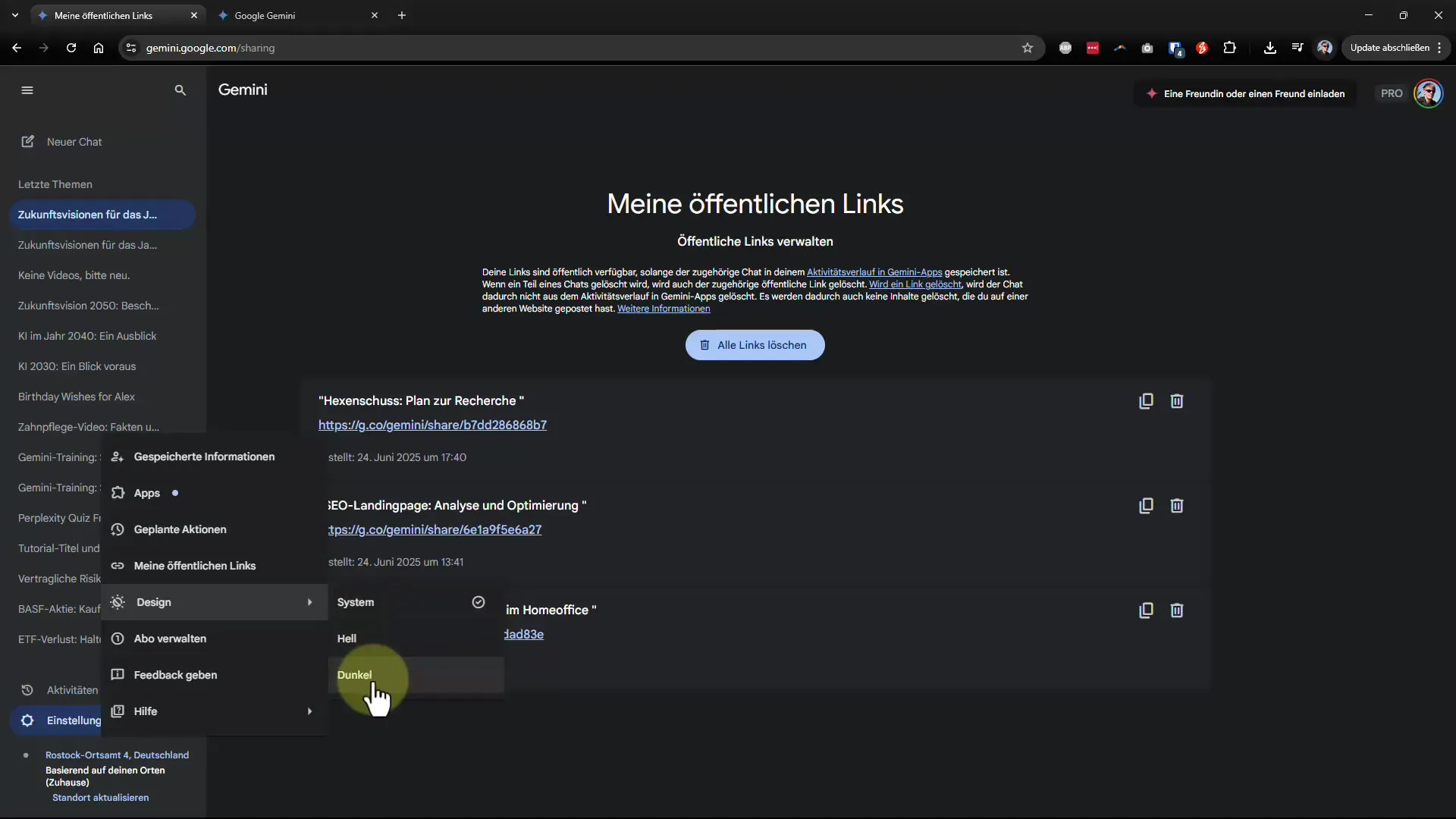
Task: Open the browser profile avatar
Action: [1325, 48]
